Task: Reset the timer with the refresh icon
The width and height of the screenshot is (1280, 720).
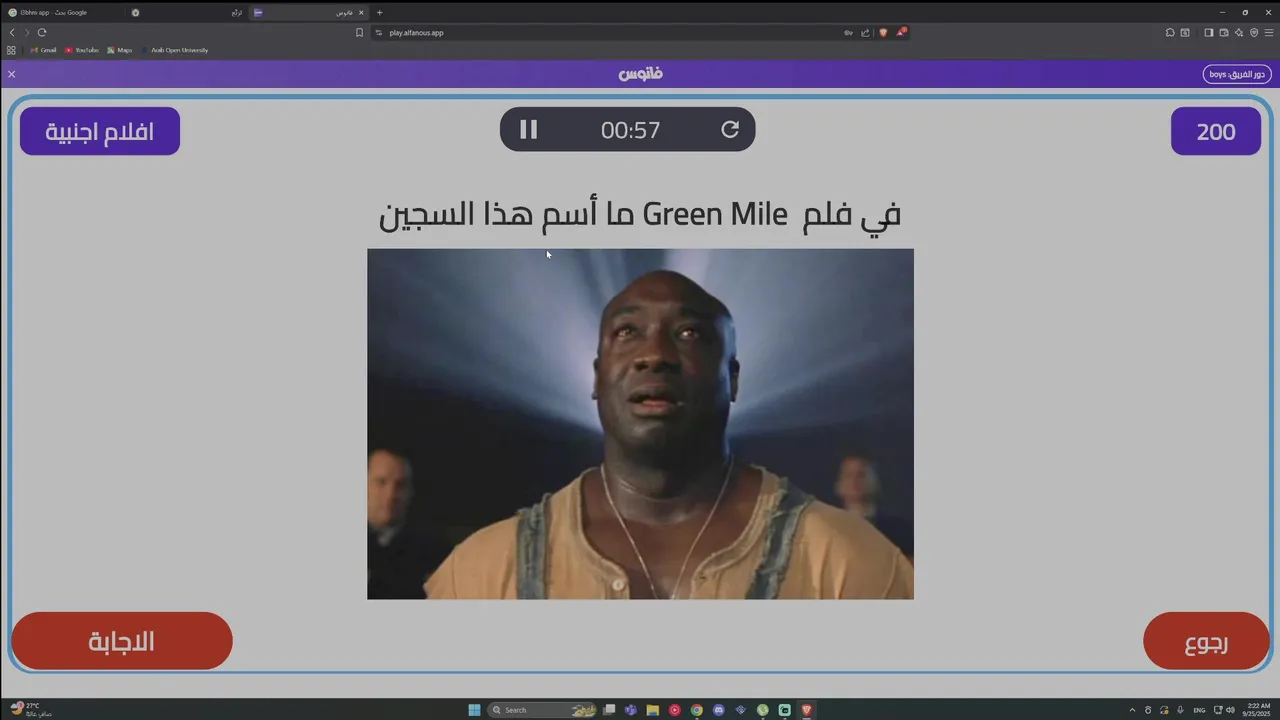Action: click(730, 129)
